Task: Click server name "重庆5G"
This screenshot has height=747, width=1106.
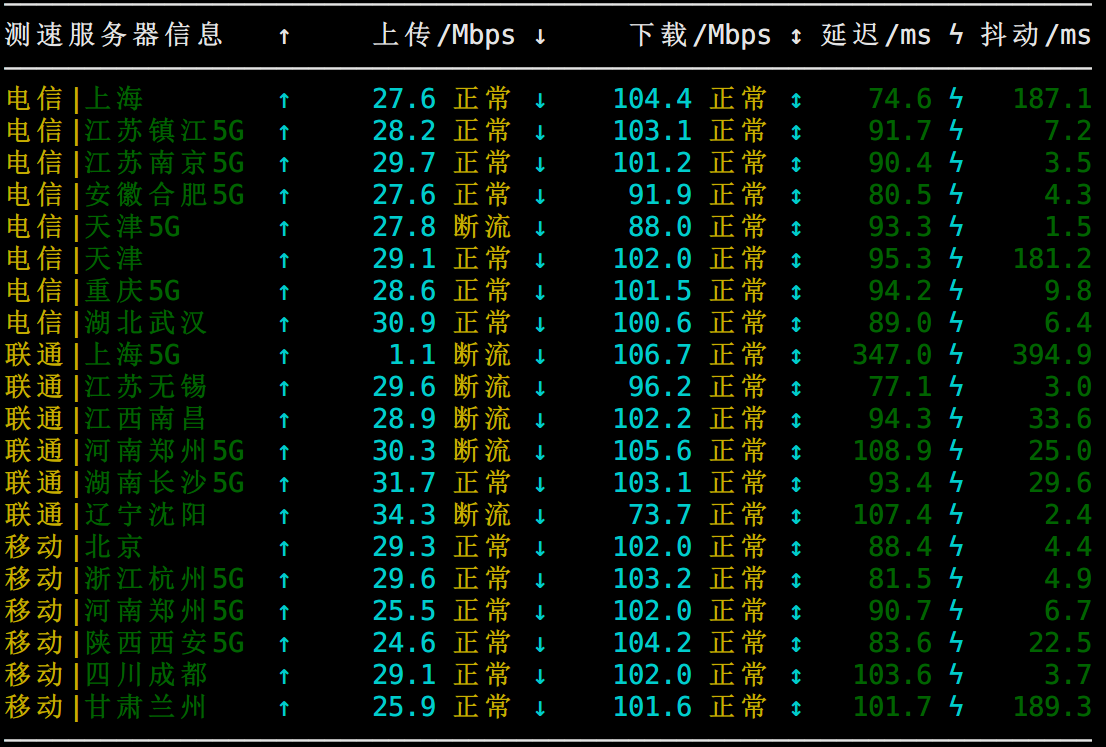Action: 133,291
